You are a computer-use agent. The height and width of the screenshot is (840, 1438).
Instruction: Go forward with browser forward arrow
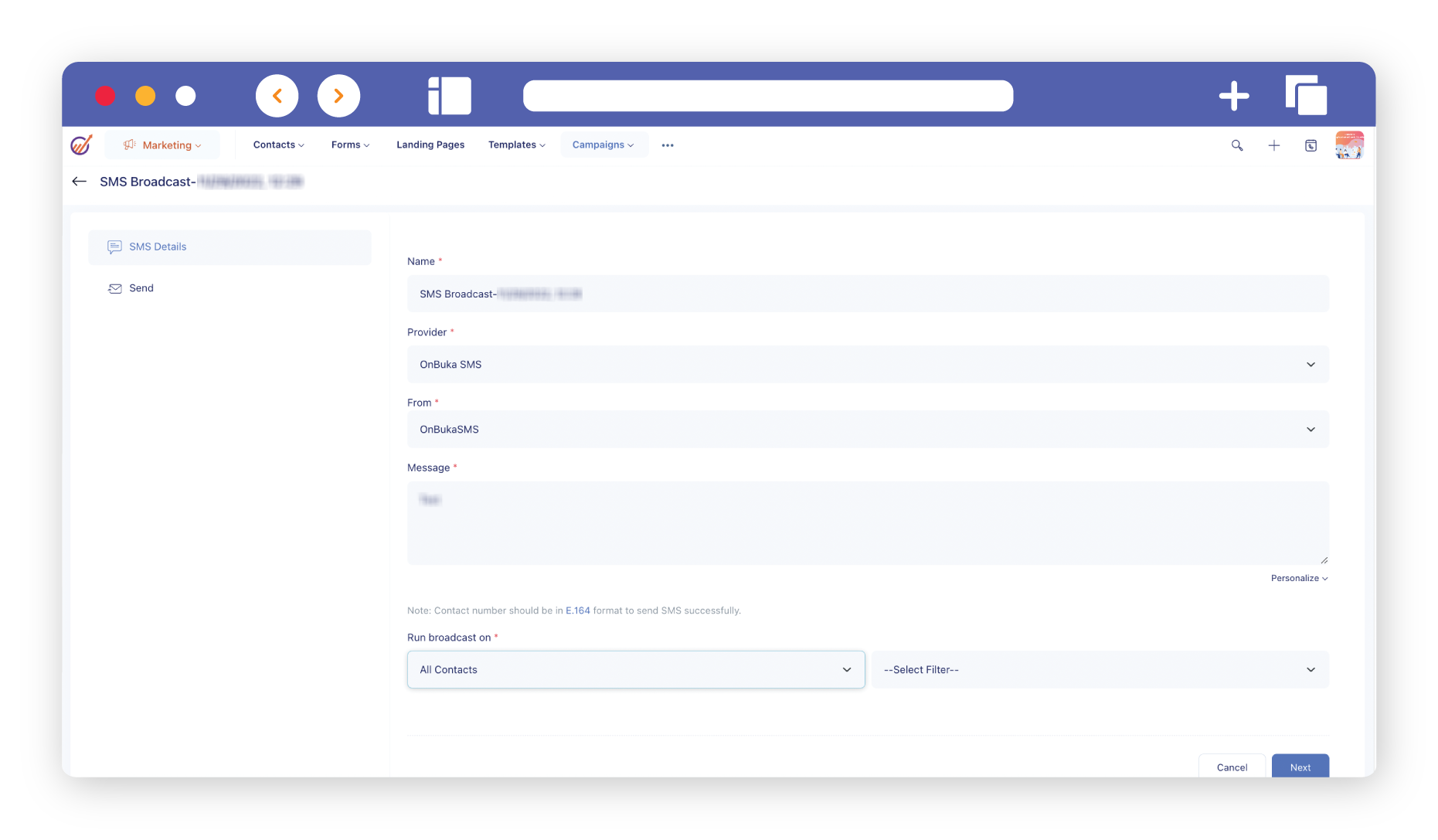(x=338, y=96)
